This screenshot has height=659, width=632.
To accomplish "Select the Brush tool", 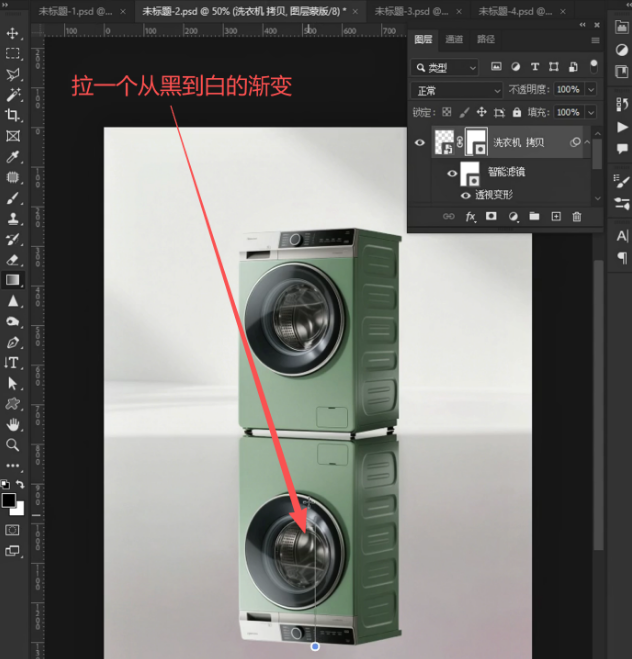I will point(12,198).
